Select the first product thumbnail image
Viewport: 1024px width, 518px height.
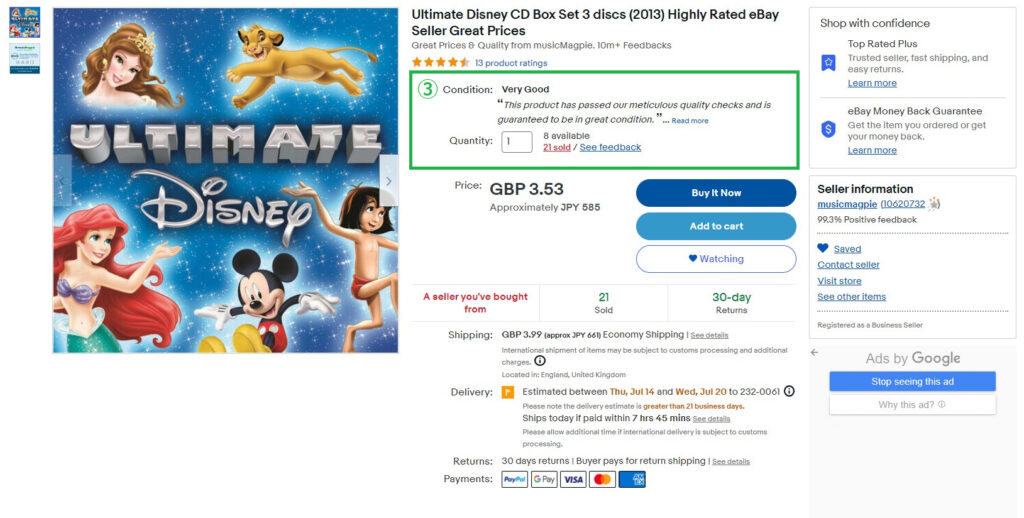(x=24, y=23)
